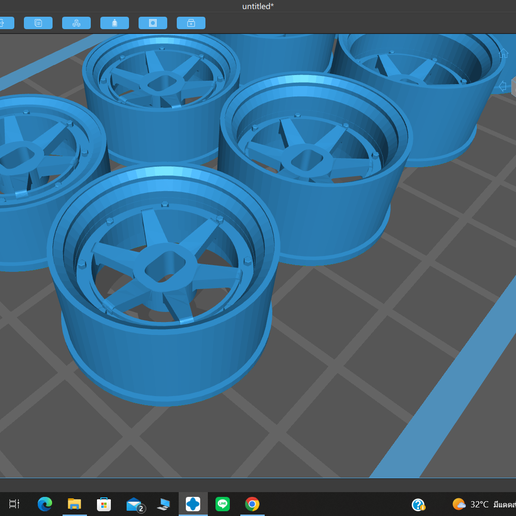Screen dimensions: 516x516
Task: Click the gray view cube at the right edge
Action: click(514, 87)
